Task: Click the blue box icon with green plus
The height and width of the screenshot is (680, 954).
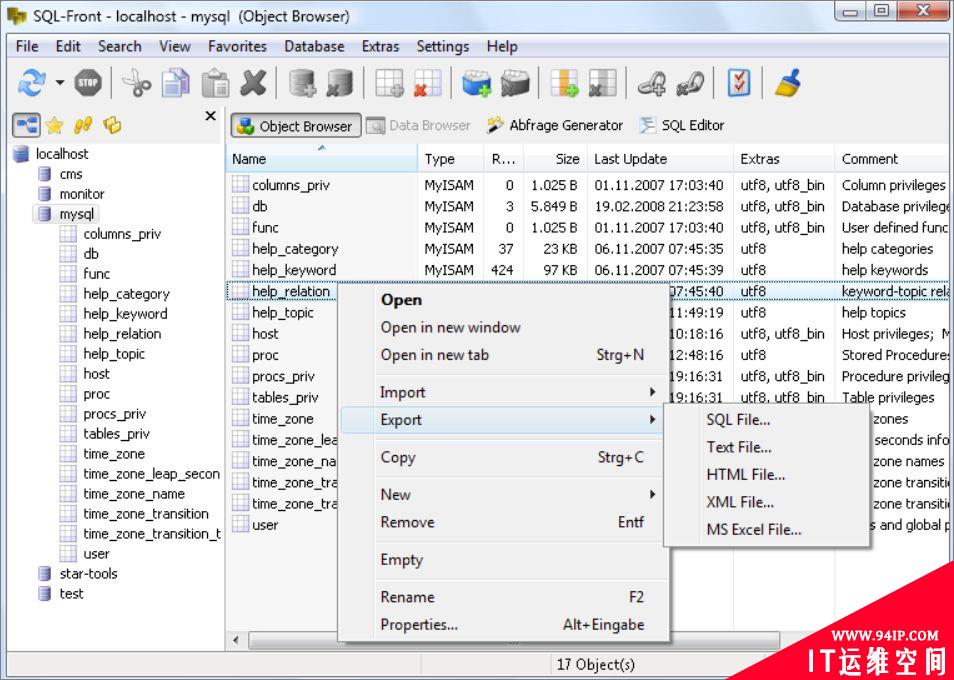Action: pyautogui.click(x=477, y=83)
